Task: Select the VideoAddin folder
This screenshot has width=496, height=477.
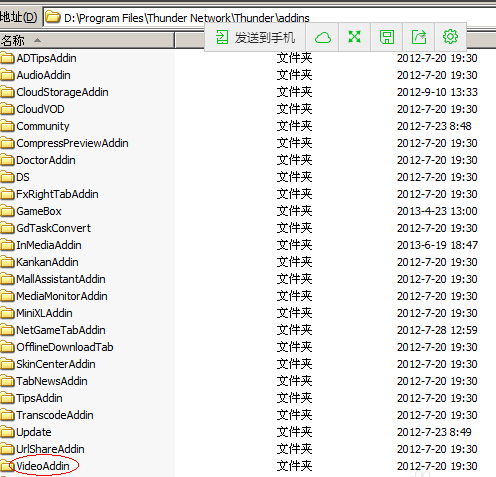Action: (x=43, y=466)
